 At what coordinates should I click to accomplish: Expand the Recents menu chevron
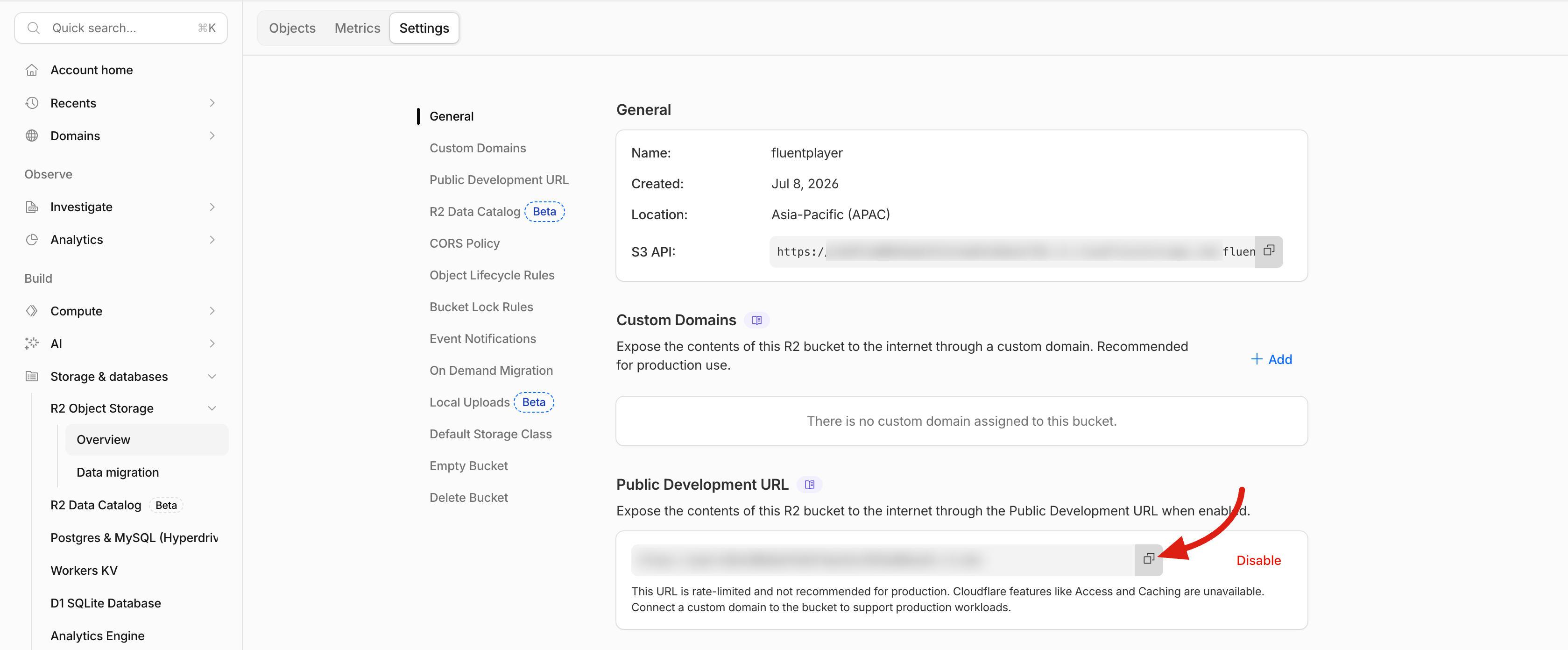point(212,103)
